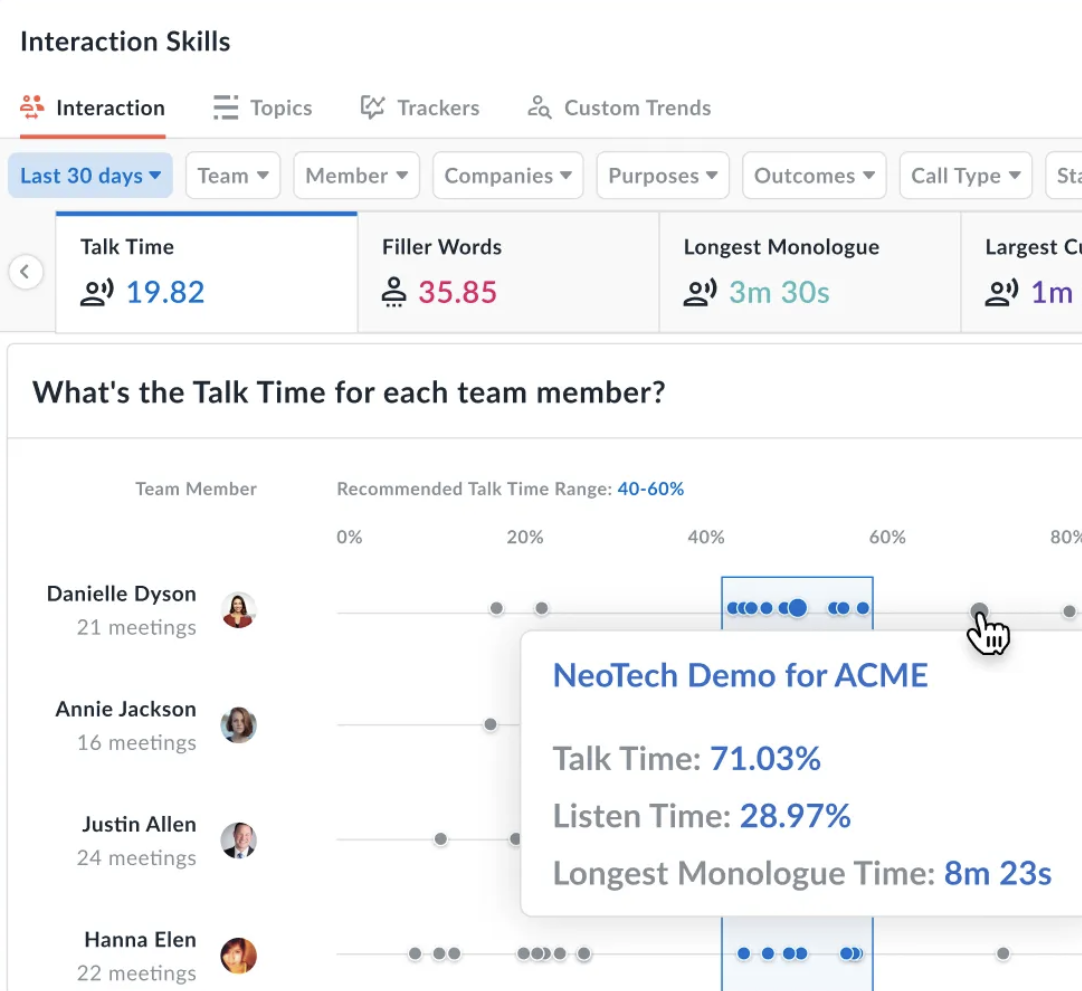Image resolution: width=1082 pixels, height=991 pixels.
Task: Click the 40-60% recommended range link
Action: click(x=651, y=489)
